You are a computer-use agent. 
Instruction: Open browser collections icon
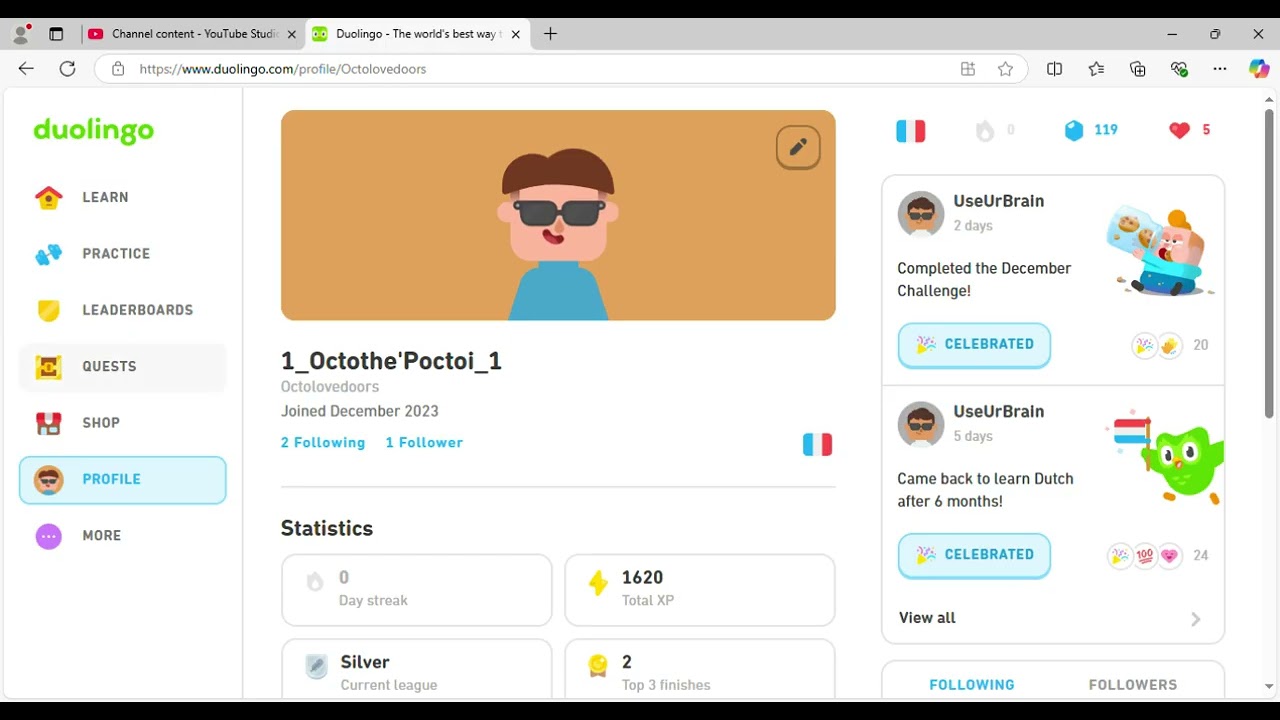pos(1137,69)
